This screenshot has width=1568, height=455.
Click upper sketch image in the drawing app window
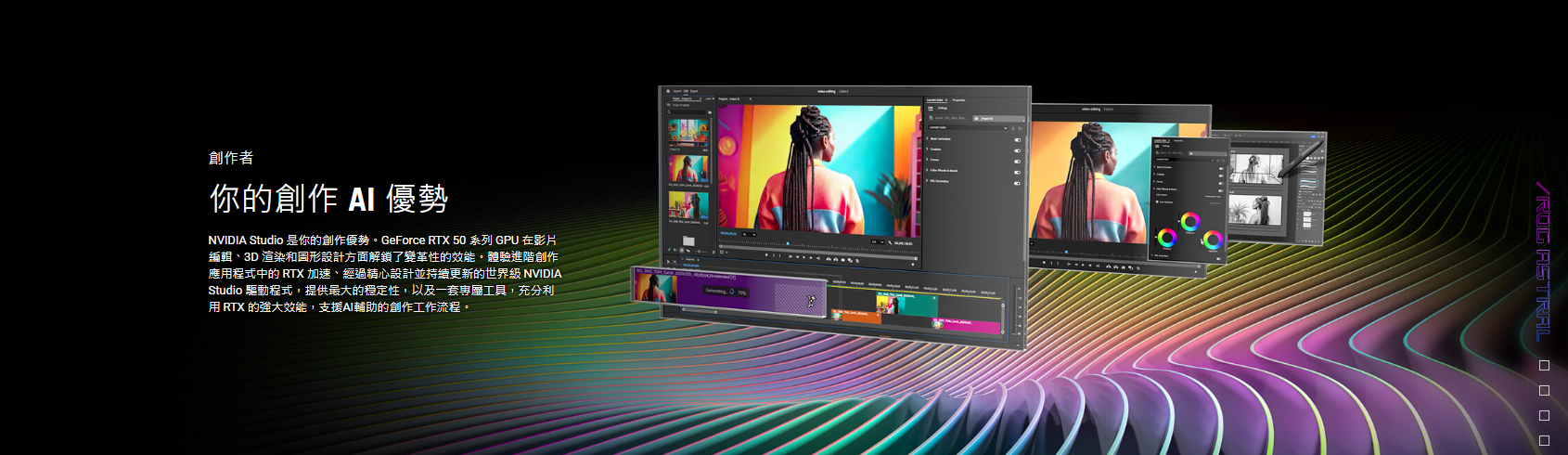(x=1256, y=169)
